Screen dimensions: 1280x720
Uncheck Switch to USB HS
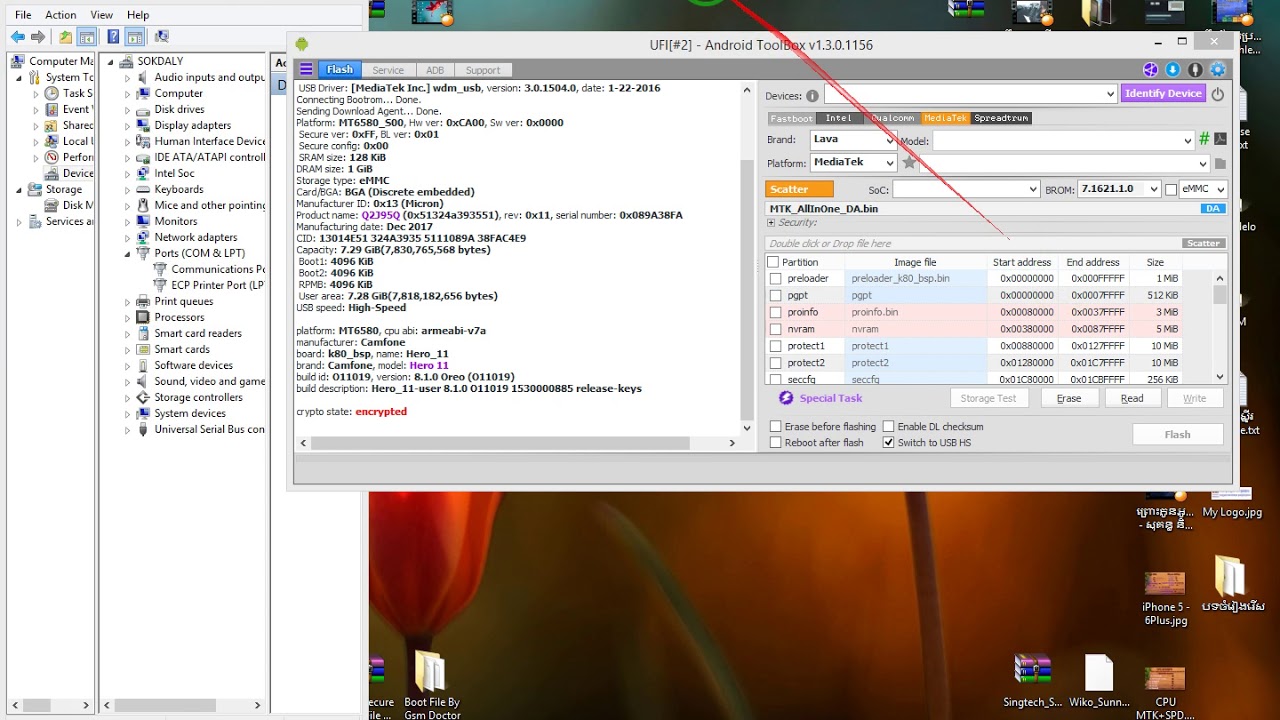click(888, 443)
